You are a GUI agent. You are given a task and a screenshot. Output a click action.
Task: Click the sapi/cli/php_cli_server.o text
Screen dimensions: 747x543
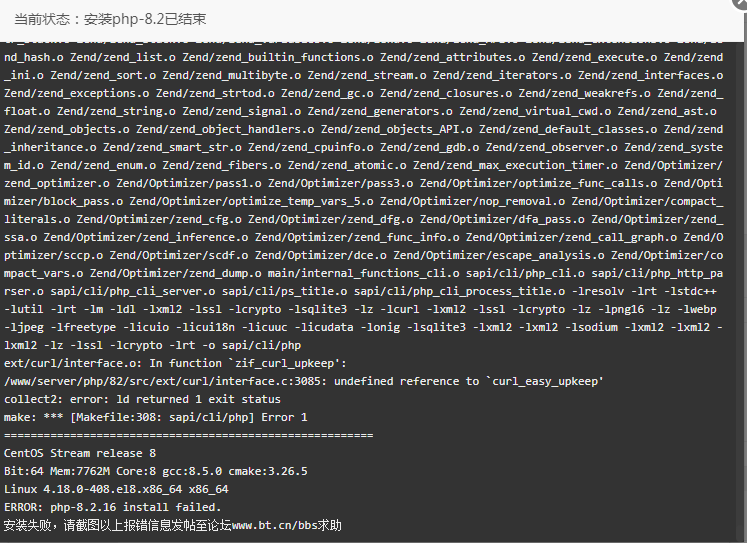coord(133,291)
